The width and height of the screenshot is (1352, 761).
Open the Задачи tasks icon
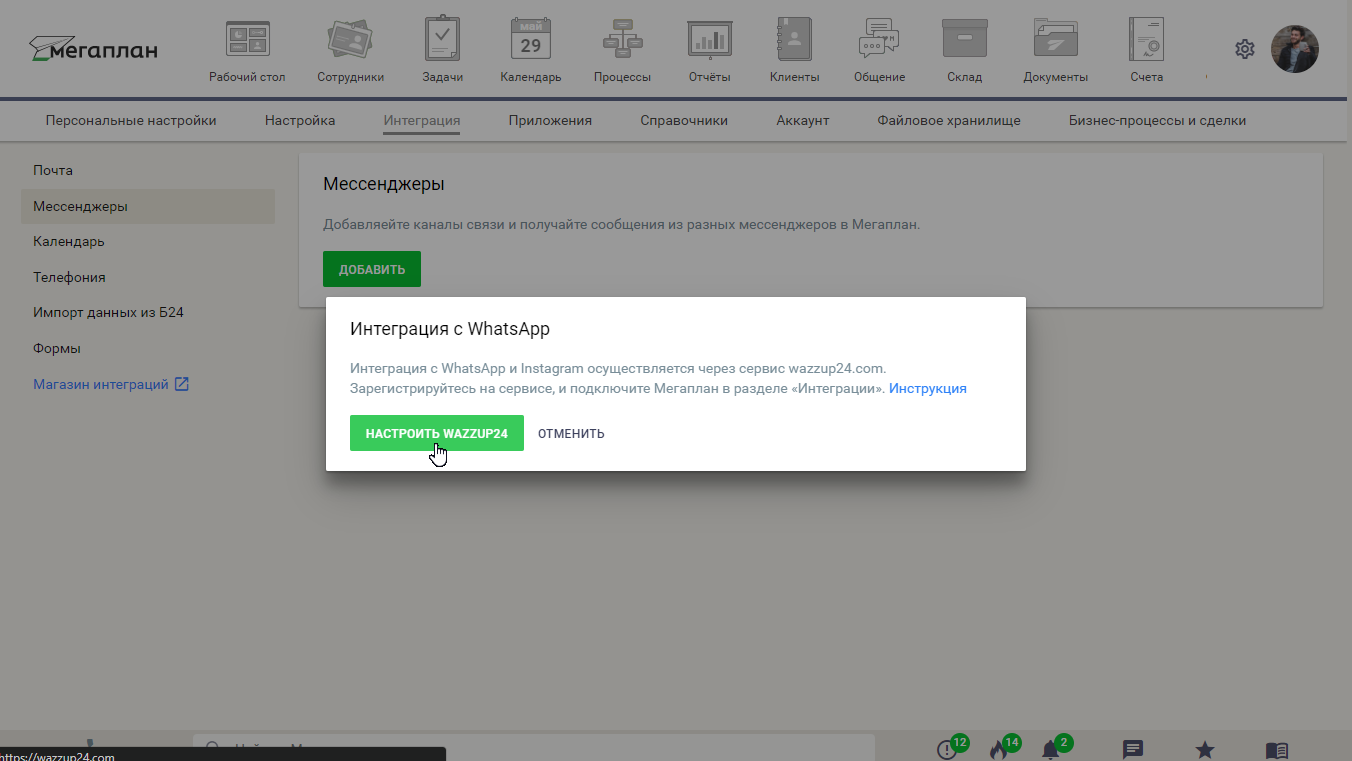pos(442,39)
